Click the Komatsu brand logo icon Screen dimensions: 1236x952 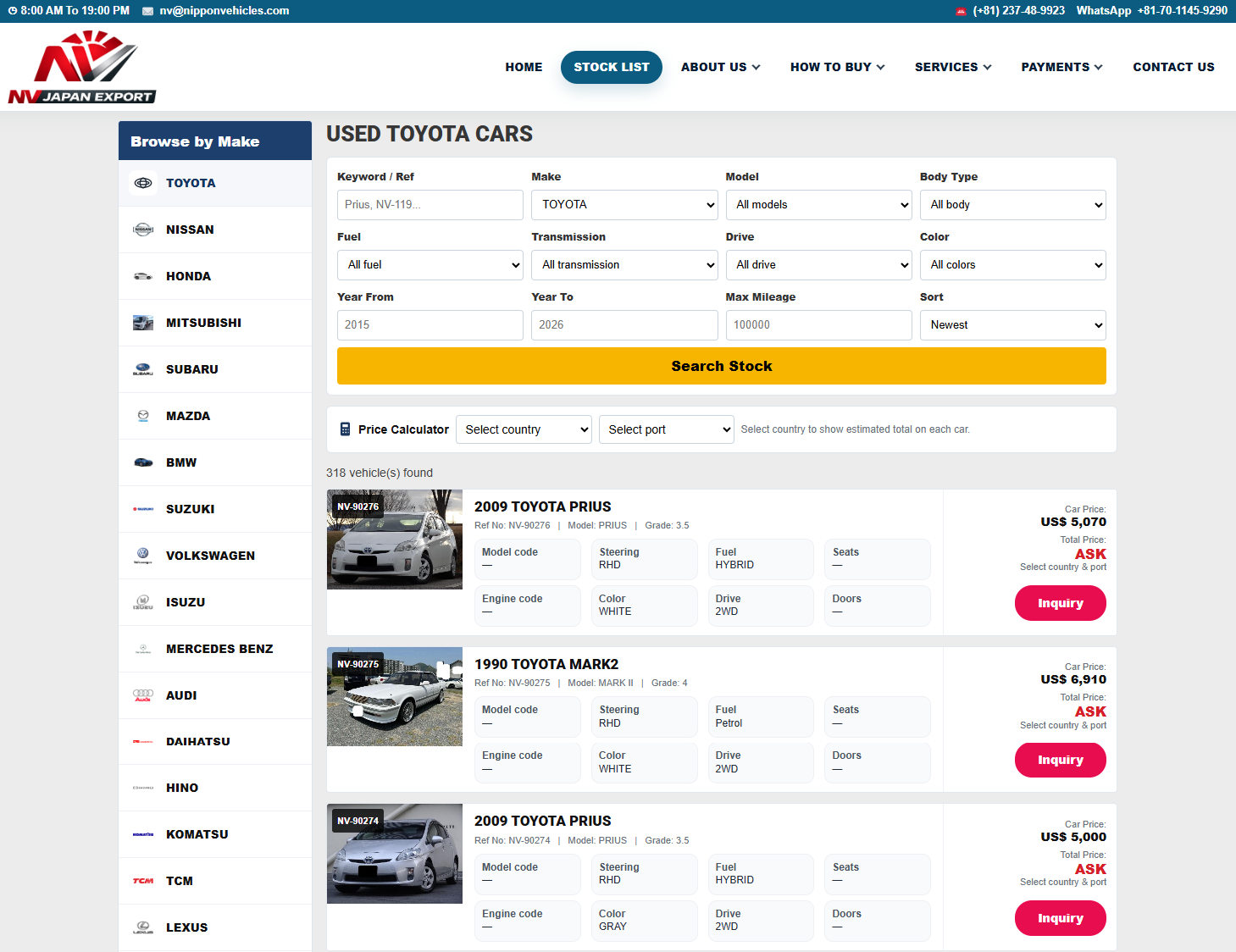(143, 834)
